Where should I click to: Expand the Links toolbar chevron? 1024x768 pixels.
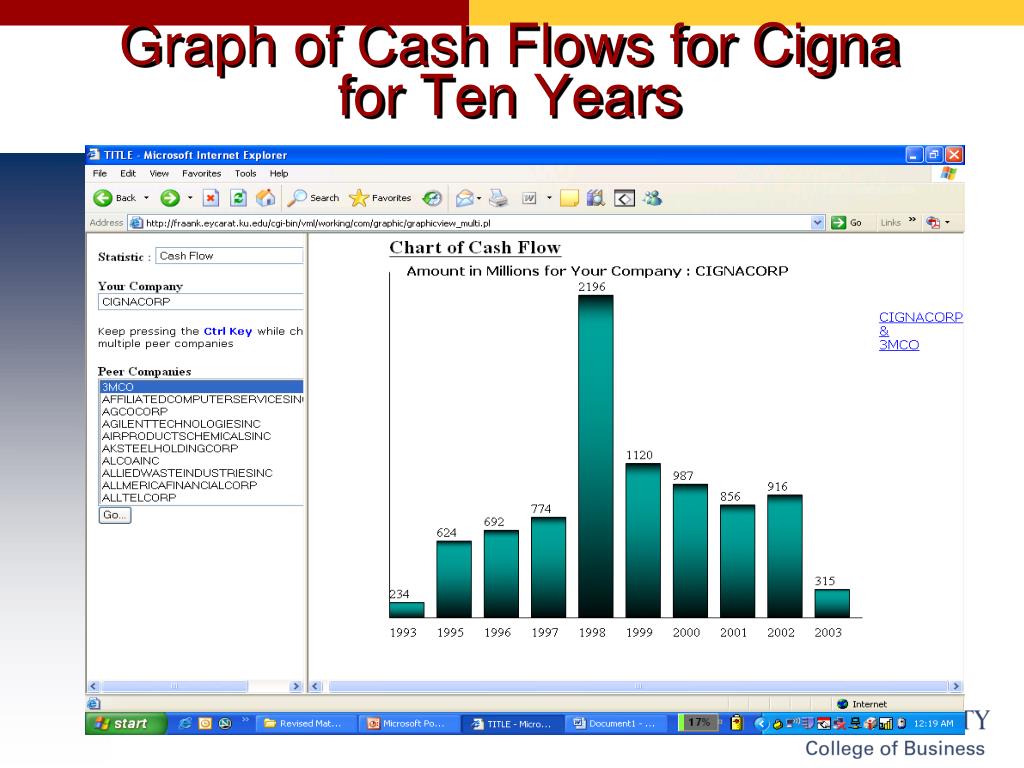point(912,220)
